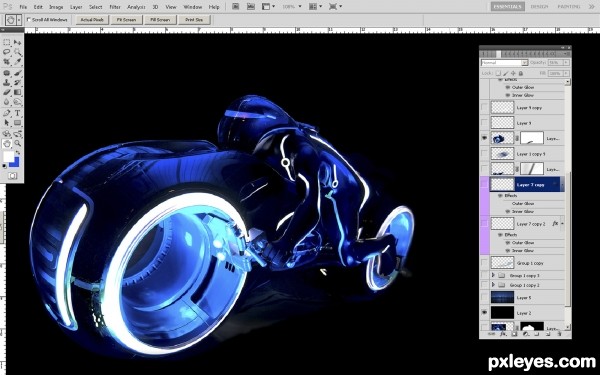Toggle lock transparent pixels in Layers panel
Image resolution: width=600 pixels, height=375 pixels.
click(x=498, y=73)
